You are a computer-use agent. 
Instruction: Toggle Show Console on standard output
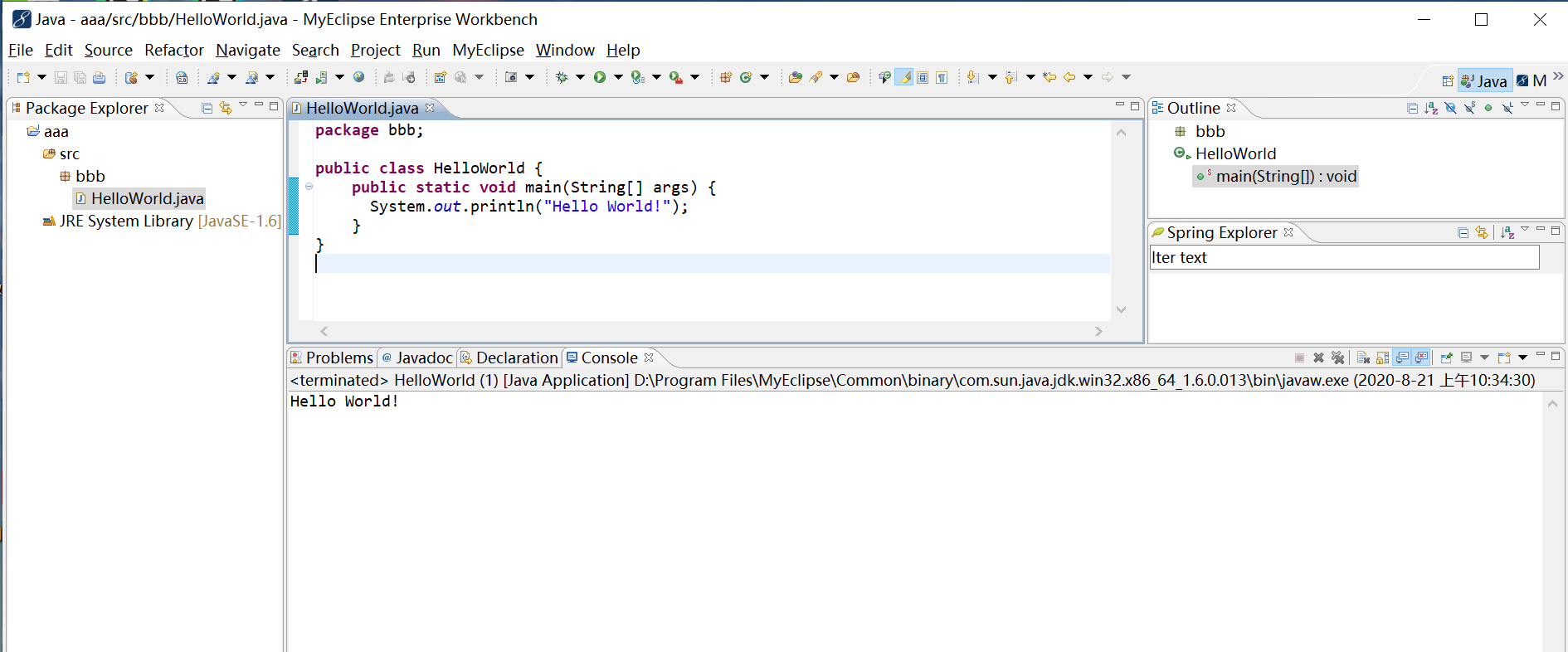(1402, 358)
